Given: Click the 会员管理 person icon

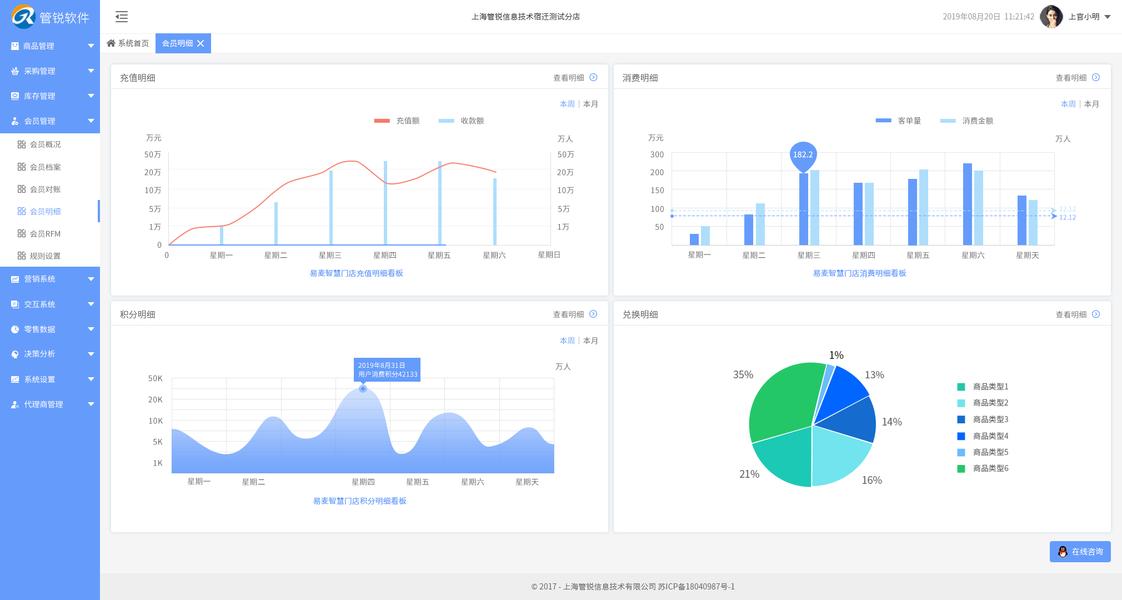Looking at the screenshot, I should pos(15,121).
